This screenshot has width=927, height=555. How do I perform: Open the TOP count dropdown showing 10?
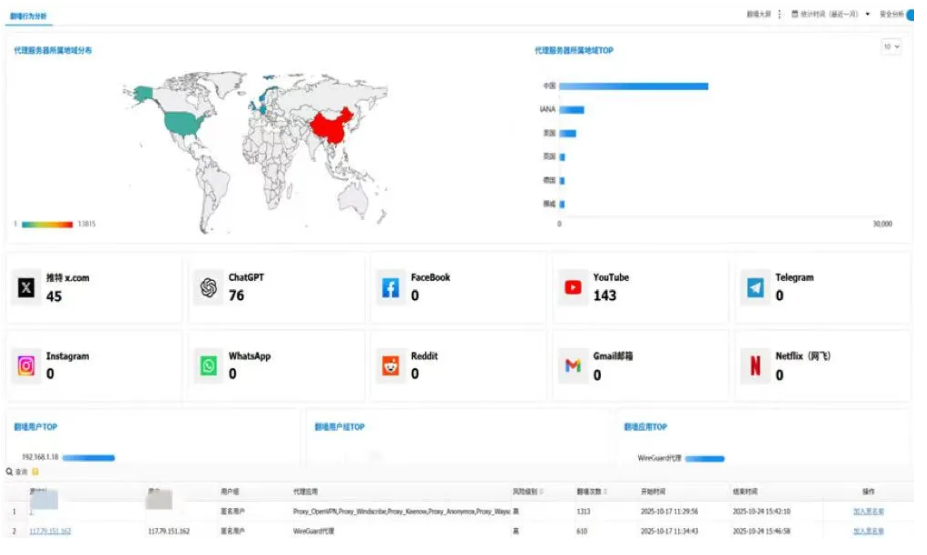tap(891, 46)
